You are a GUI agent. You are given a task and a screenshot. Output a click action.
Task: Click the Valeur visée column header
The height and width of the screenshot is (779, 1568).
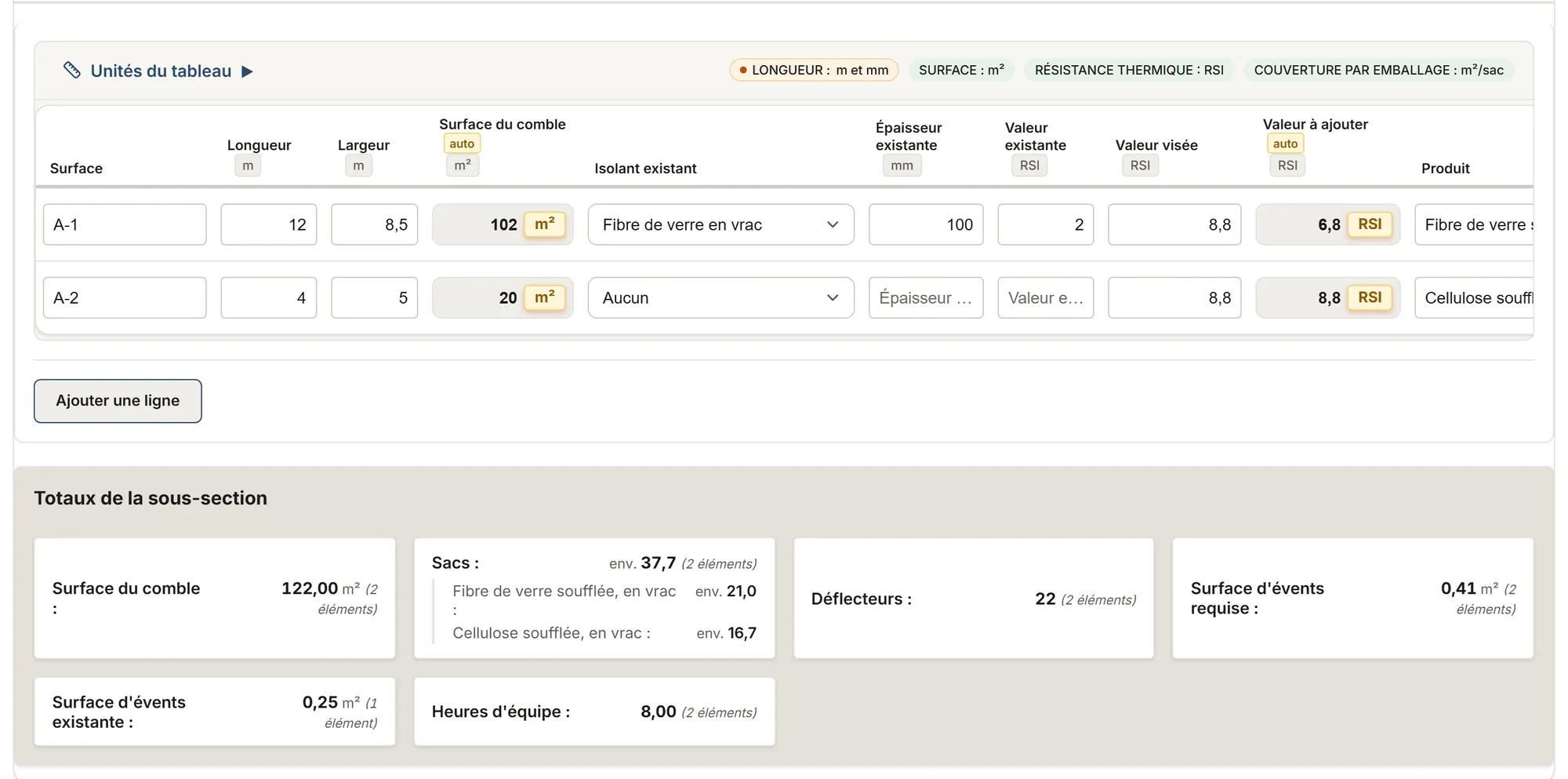pyautogui.click(x=1156, y=145)
